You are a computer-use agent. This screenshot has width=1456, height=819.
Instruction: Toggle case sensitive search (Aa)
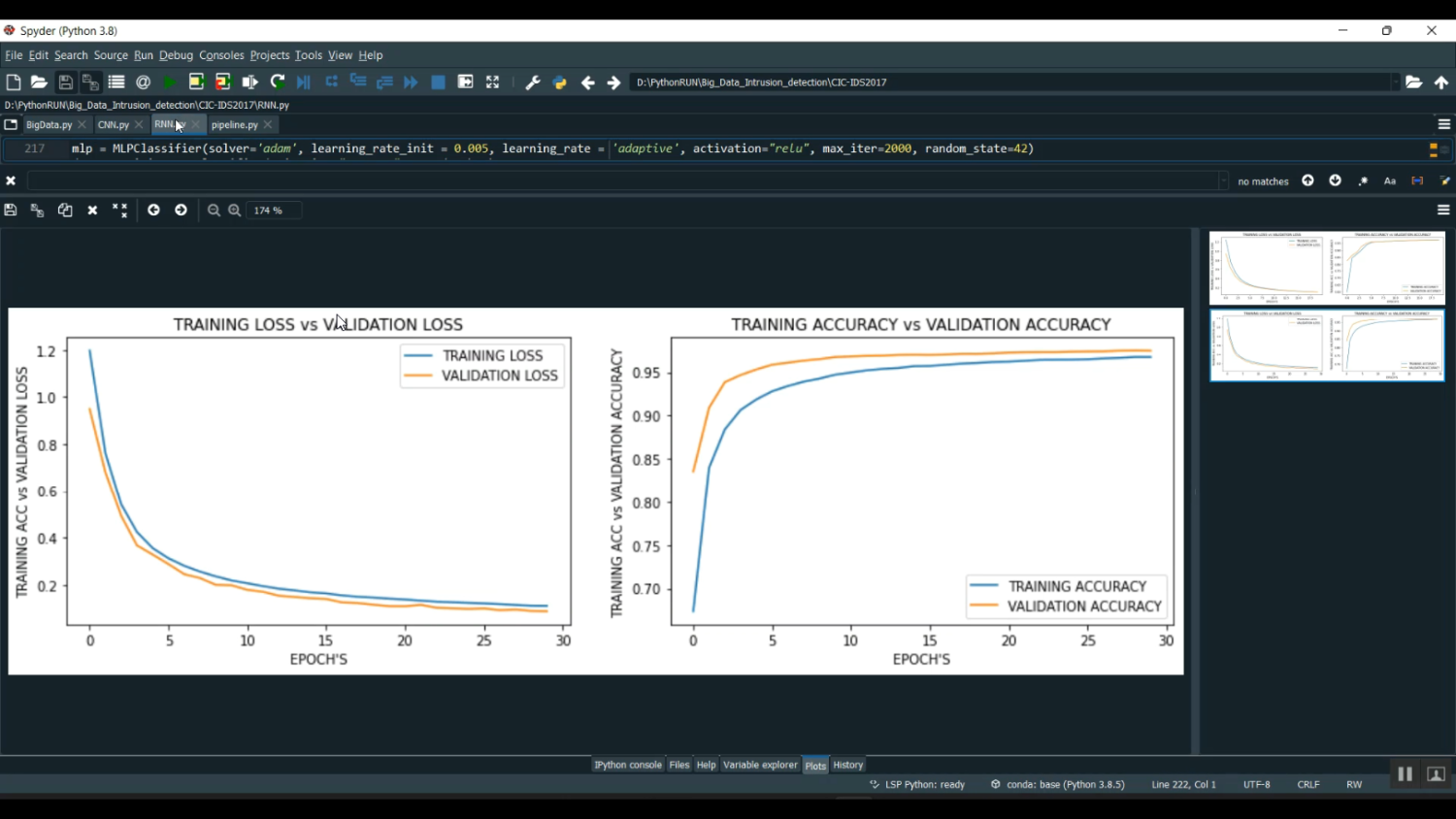point(1390,181)
